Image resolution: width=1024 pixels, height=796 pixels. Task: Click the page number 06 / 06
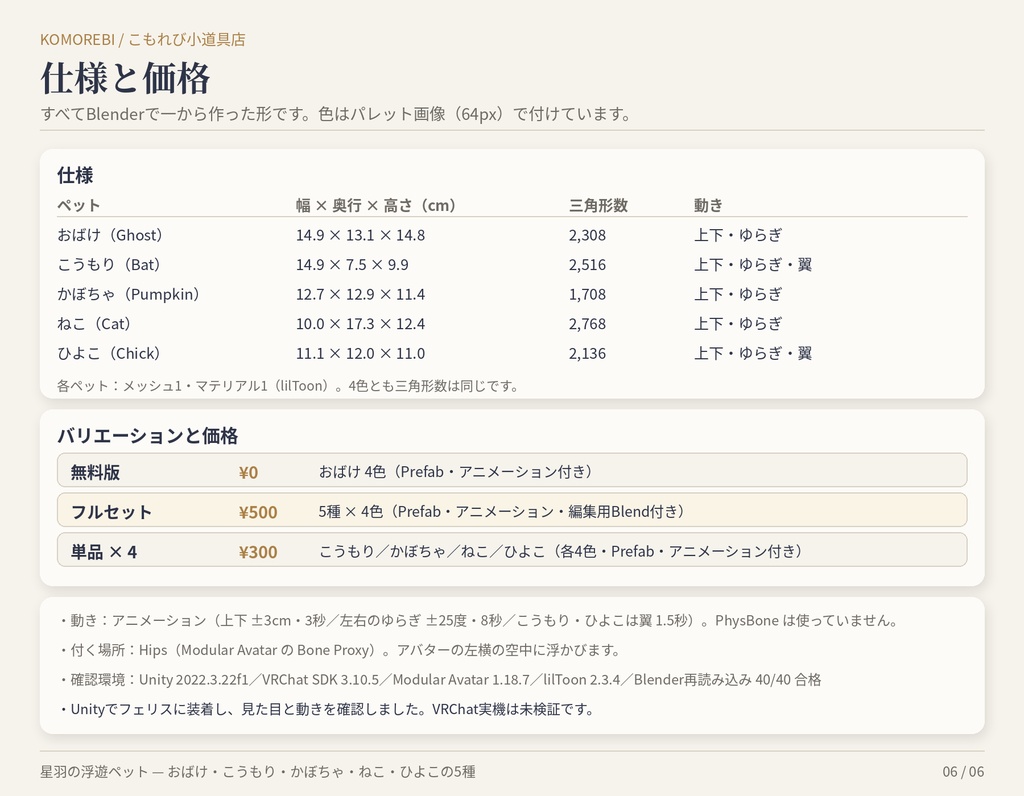[x=963, y=772]
